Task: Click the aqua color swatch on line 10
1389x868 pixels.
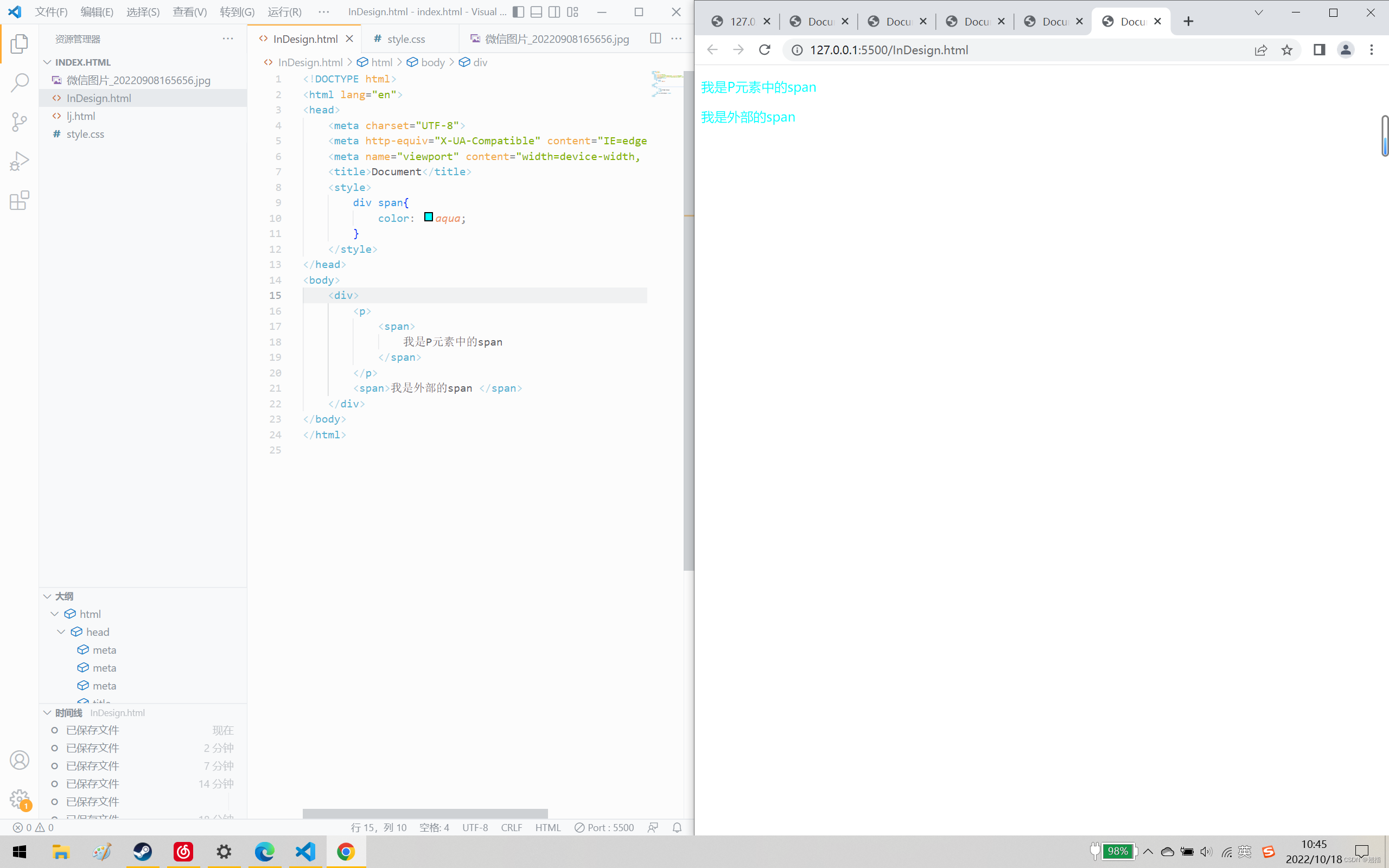Action: (429, 217)
